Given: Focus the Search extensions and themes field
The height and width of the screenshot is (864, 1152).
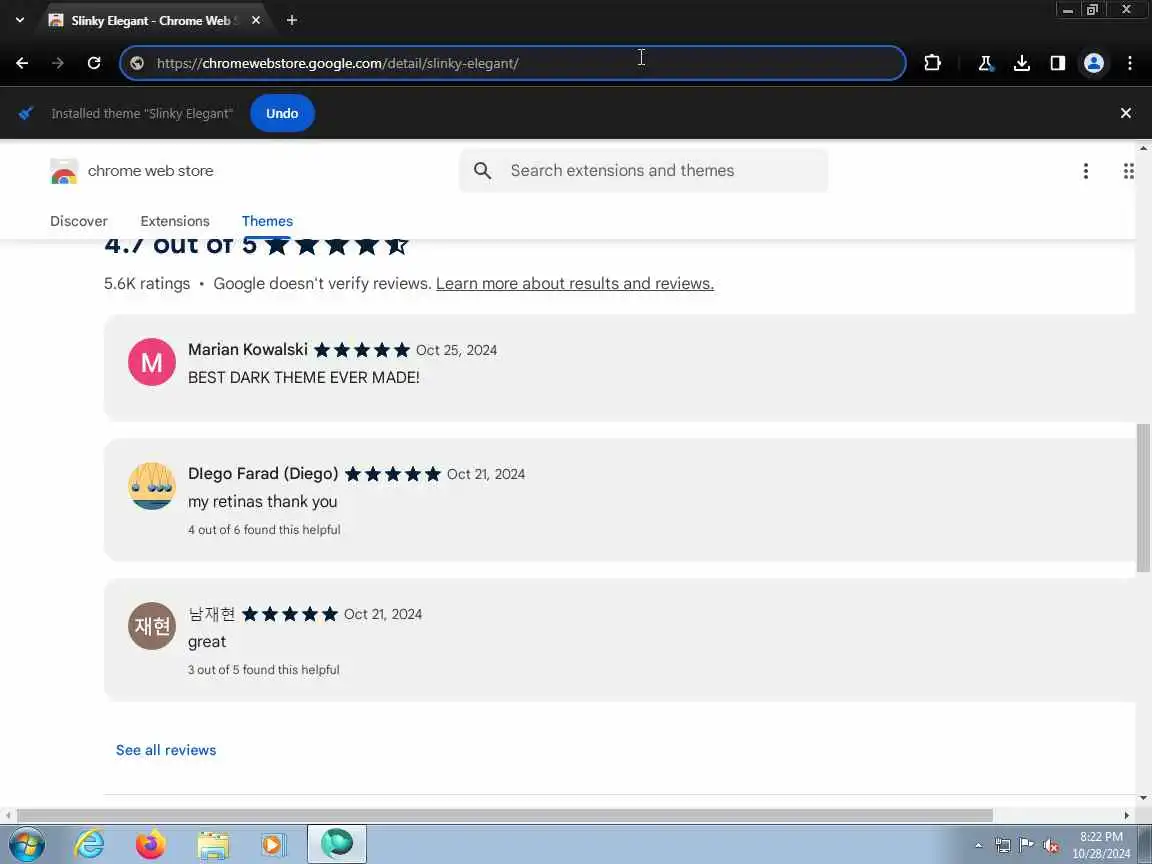Looking at the screenshot, I should pyautogui.click(x=644, y=170).
